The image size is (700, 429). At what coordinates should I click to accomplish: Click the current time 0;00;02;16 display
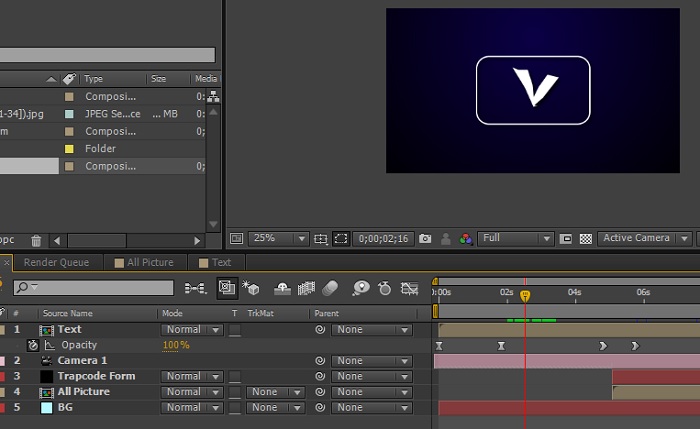coord(383,239)
